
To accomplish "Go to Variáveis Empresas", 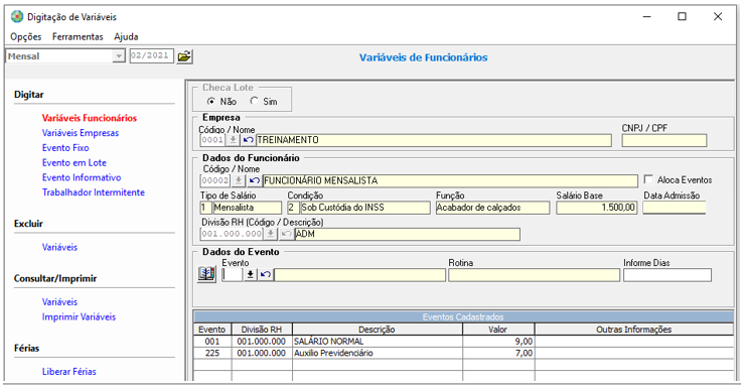I will pyautogui.click(x=80, y=133).
